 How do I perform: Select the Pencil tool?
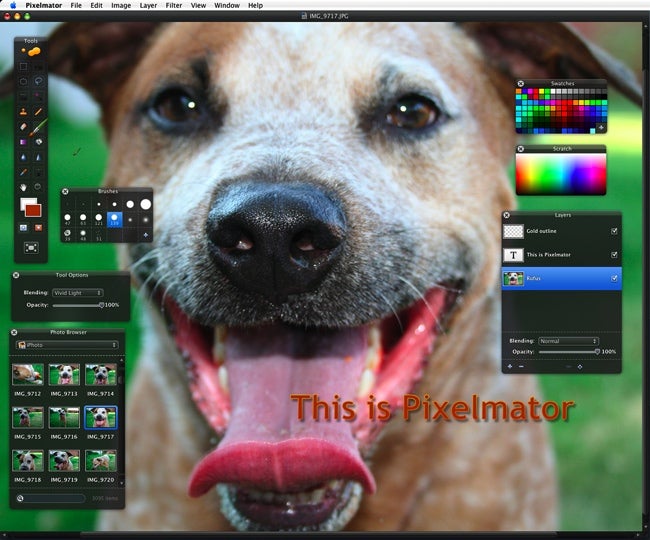click(38, 111)
